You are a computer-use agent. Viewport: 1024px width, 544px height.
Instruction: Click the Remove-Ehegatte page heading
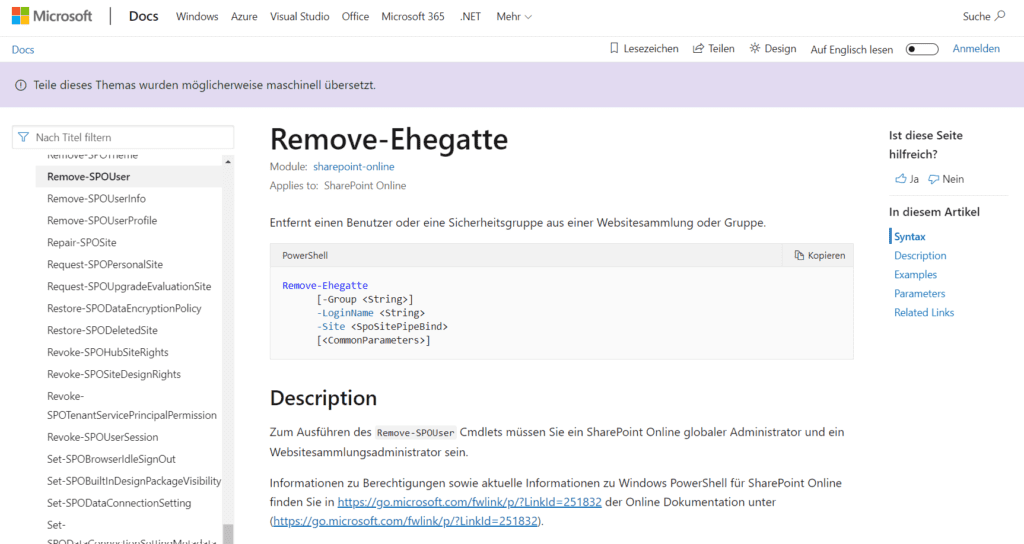[389, 139]
